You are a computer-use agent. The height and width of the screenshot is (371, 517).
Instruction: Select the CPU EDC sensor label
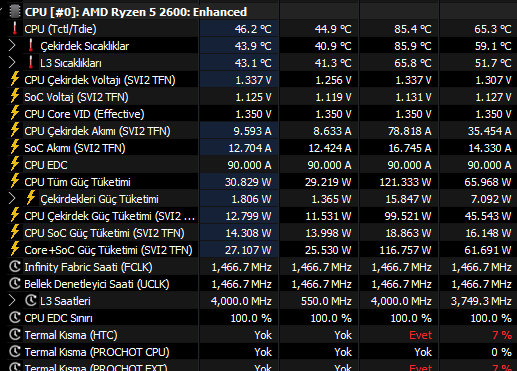[x=46, y=165]
